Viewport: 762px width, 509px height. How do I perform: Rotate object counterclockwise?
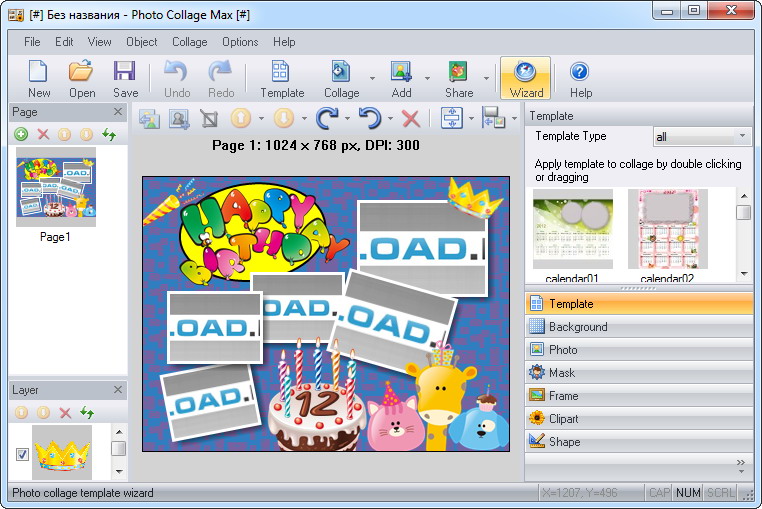pyautogui.click(x=370, y=118)
